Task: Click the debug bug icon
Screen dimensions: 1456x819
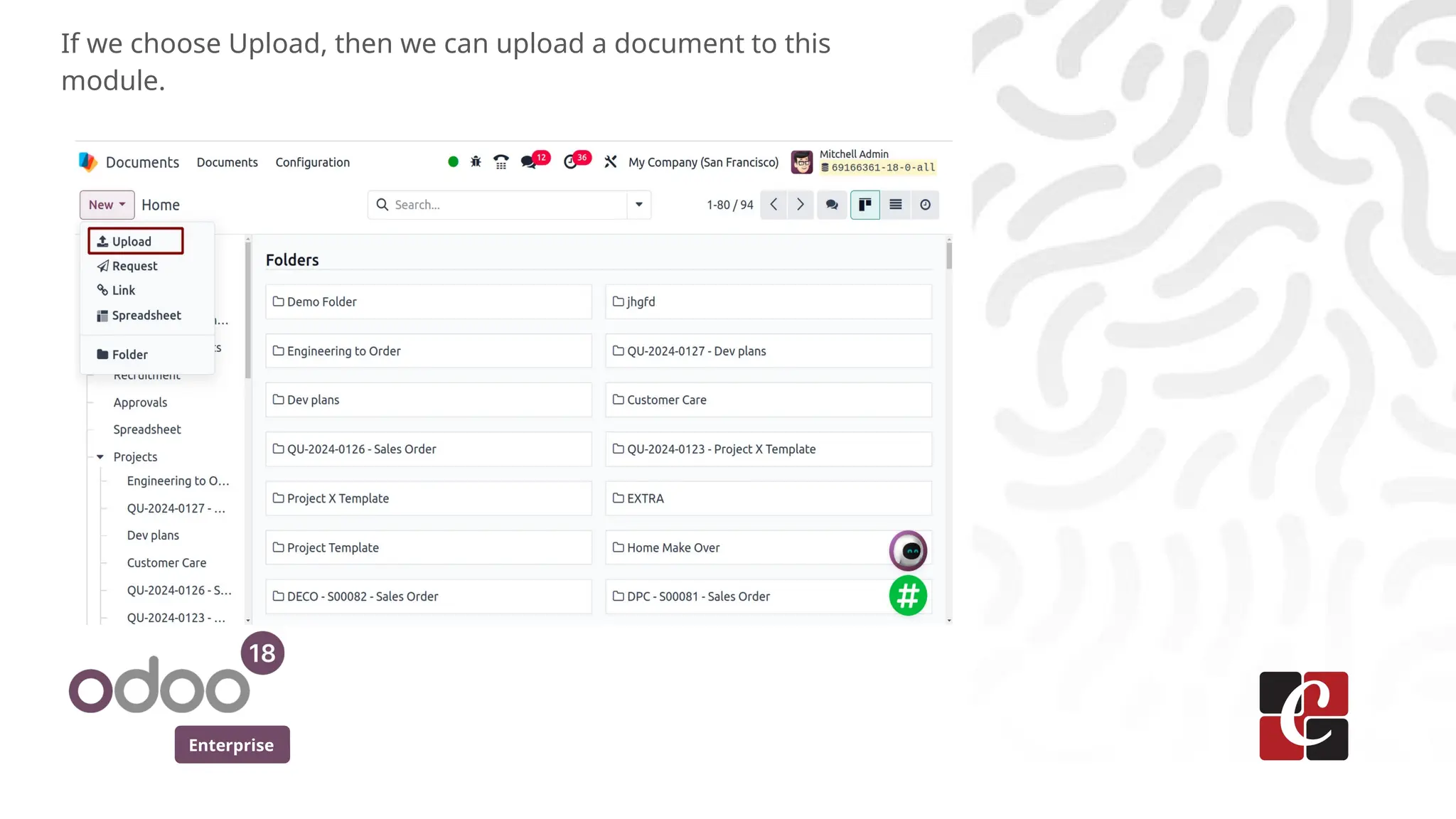Action: [476, 162]
